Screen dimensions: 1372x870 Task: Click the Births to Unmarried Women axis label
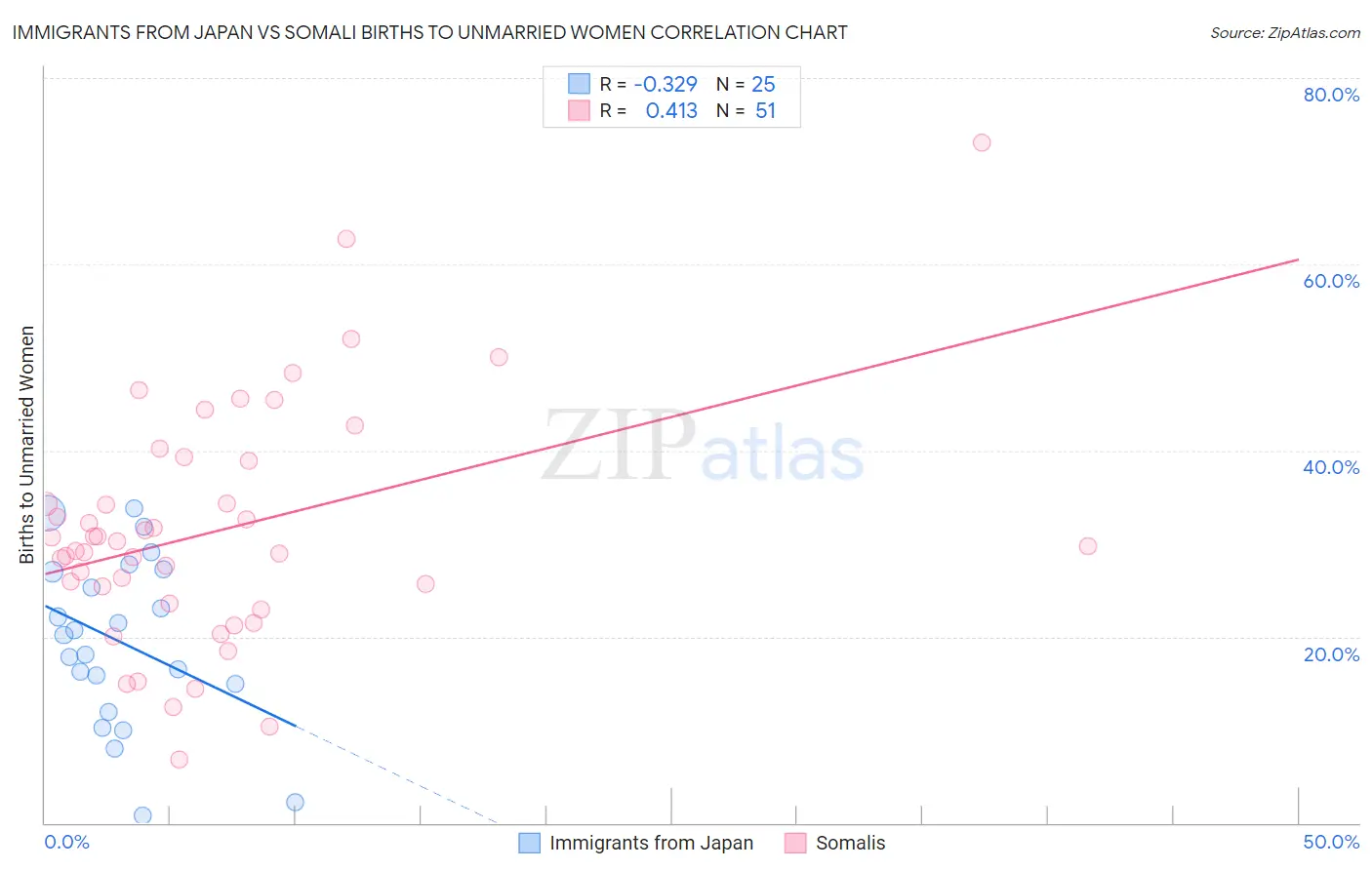tap(26, 445)
